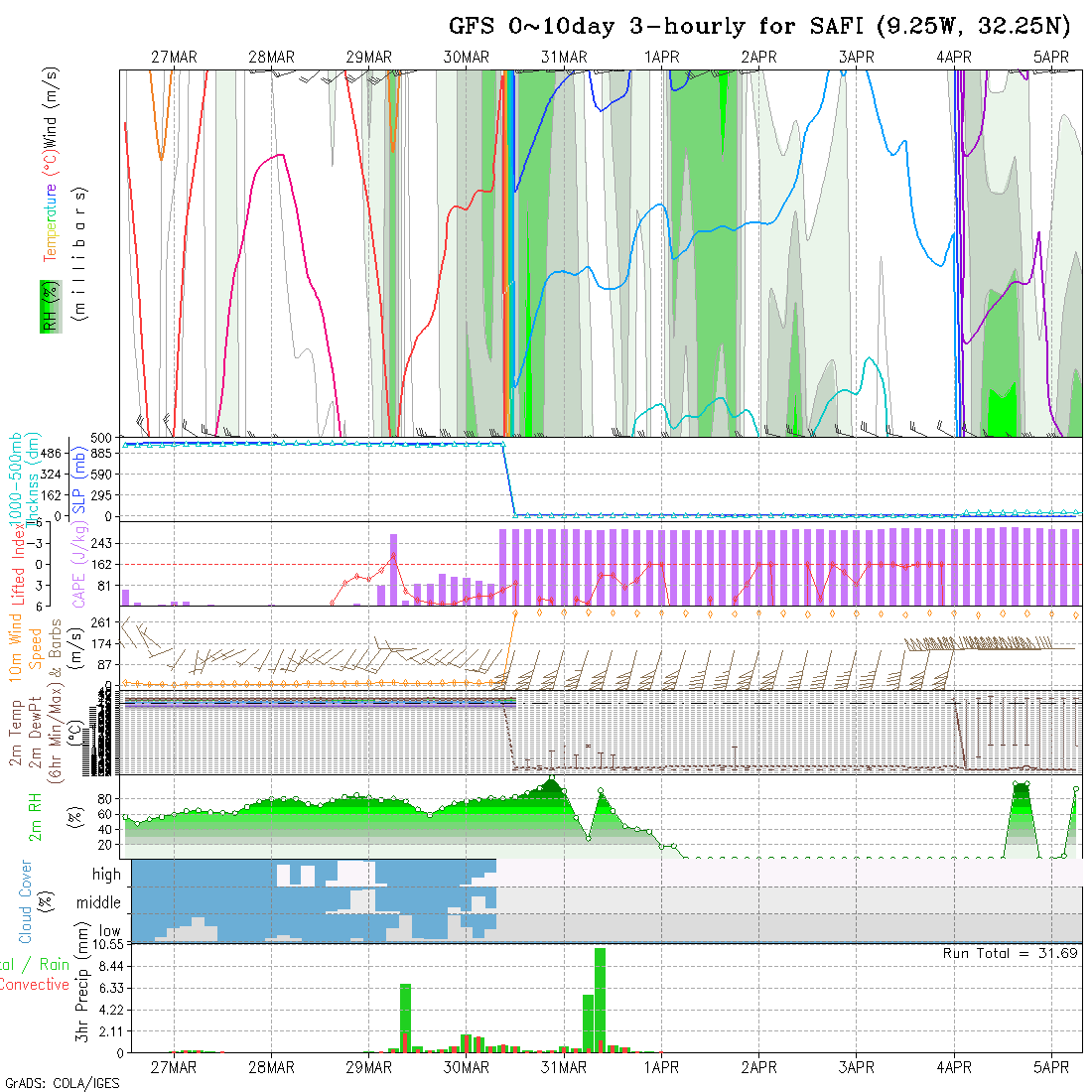Select the 'high' cloud cover row label
This screenshot has height=1092, width=1092.
106,875
